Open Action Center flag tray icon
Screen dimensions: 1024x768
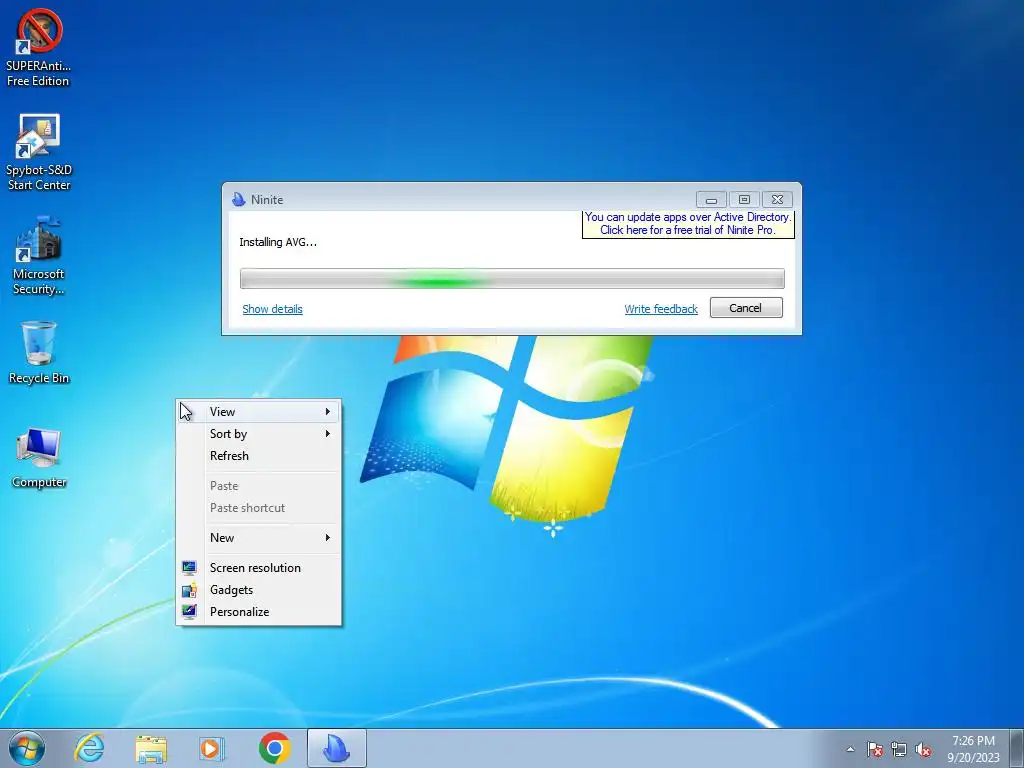tap(874, 749)
